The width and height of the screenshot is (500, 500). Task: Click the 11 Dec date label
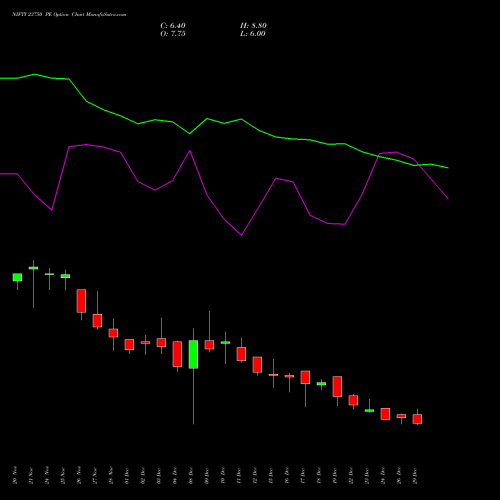pos(239,475)
